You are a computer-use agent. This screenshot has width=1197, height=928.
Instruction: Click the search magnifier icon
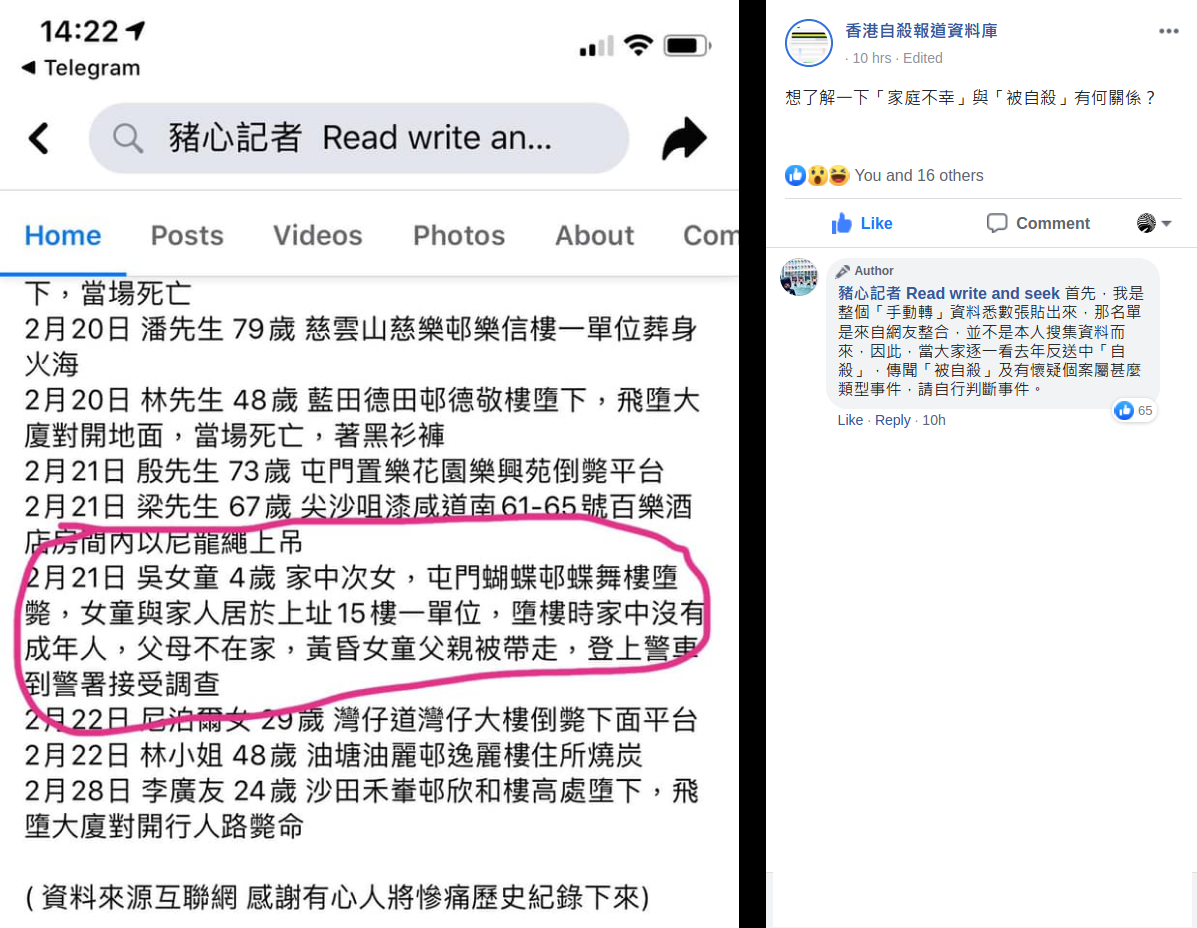pos(127,139)
